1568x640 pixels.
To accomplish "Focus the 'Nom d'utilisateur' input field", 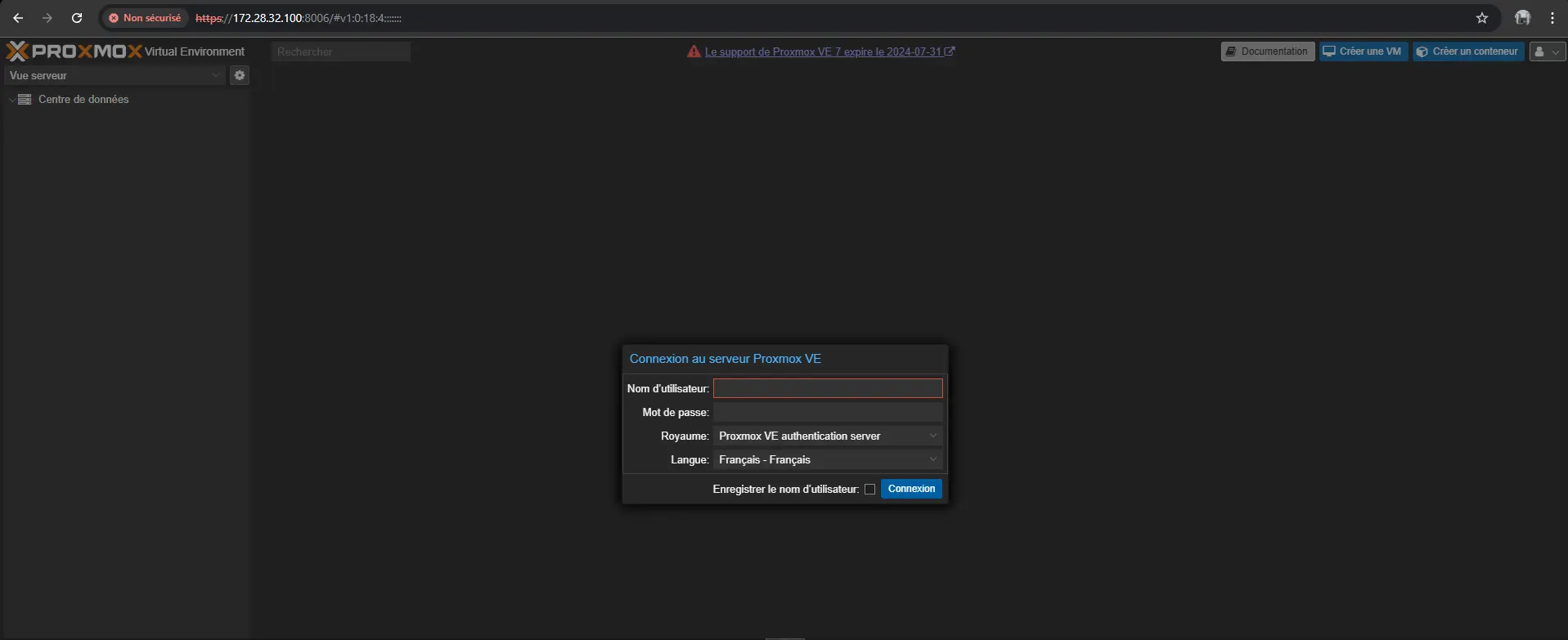I will click(828, 388).
